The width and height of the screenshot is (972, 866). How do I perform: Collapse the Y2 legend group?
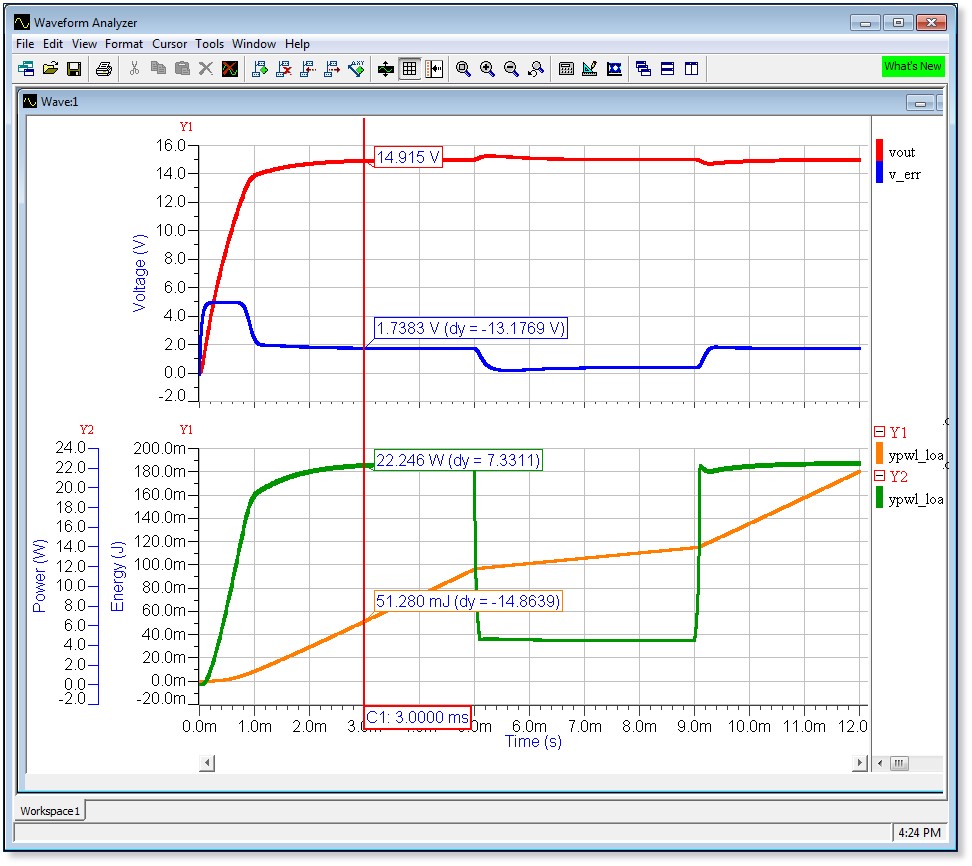tap(879, 476)
